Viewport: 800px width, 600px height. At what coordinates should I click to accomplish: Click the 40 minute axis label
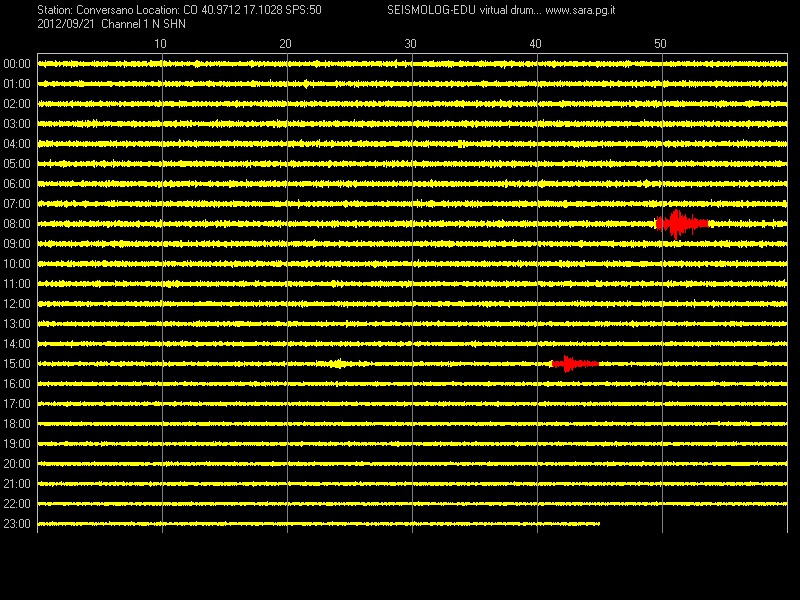coord(535,44)
